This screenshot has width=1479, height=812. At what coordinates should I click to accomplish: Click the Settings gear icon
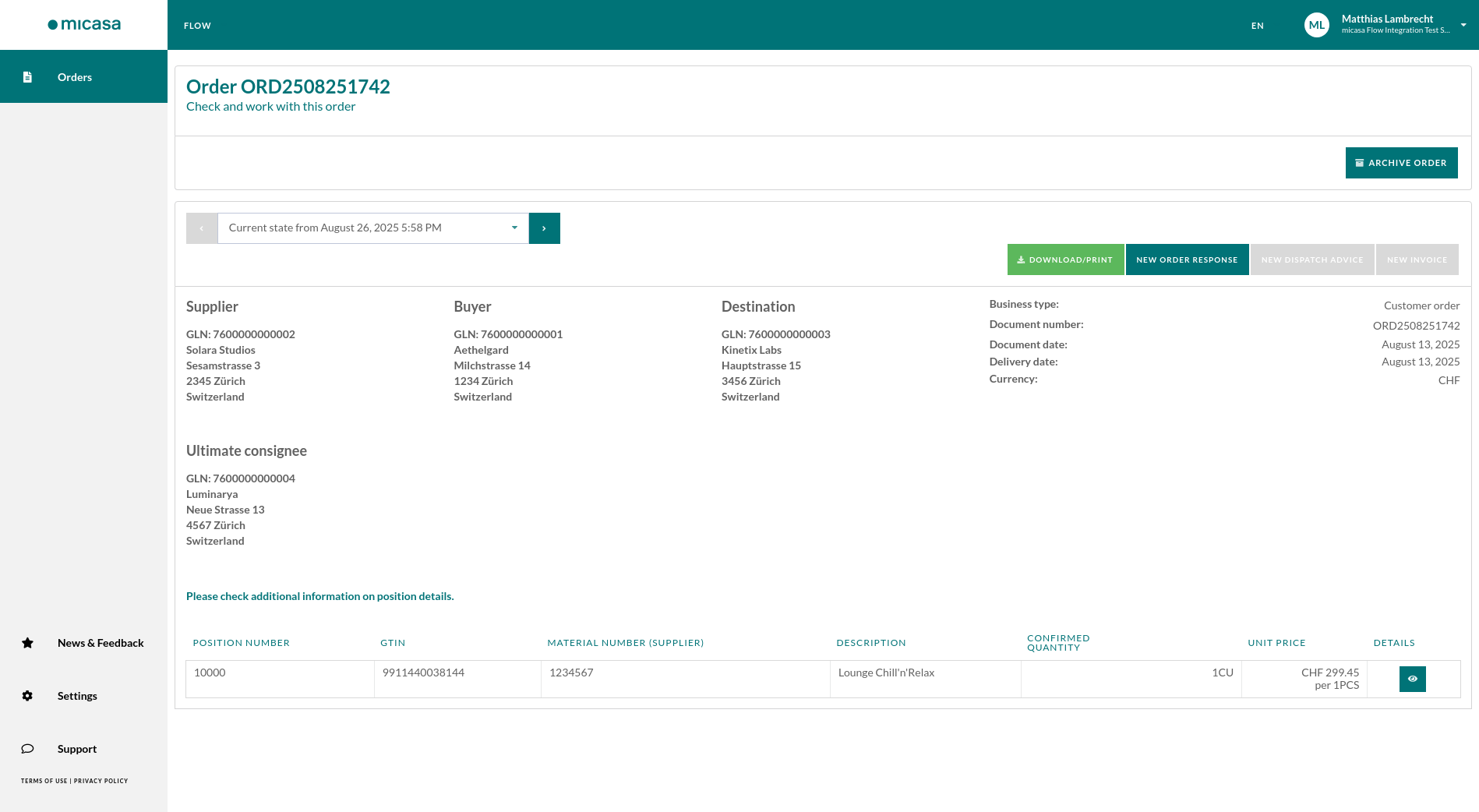point(27,696)
